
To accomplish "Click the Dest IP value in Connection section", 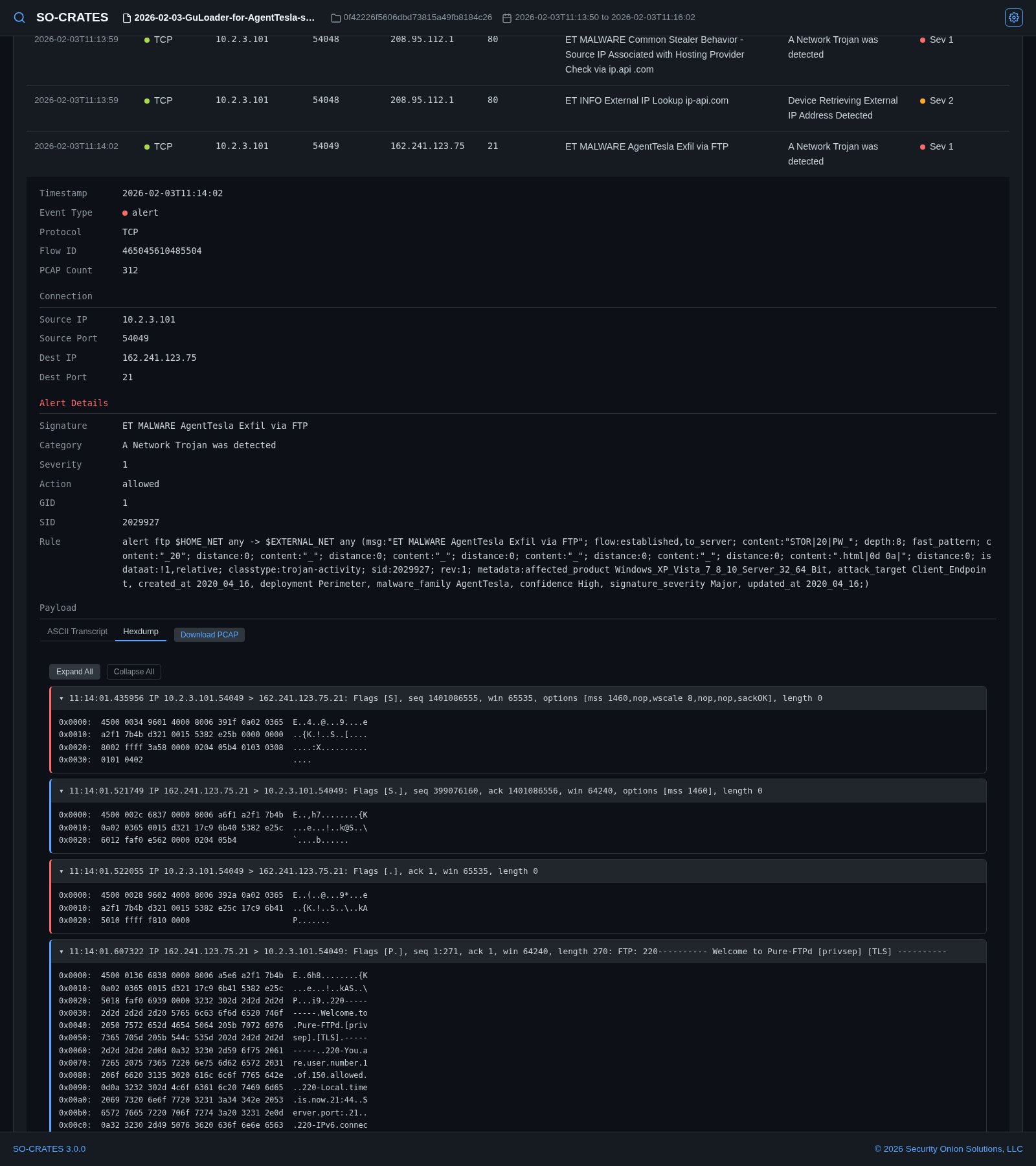I will coord(159,358).
